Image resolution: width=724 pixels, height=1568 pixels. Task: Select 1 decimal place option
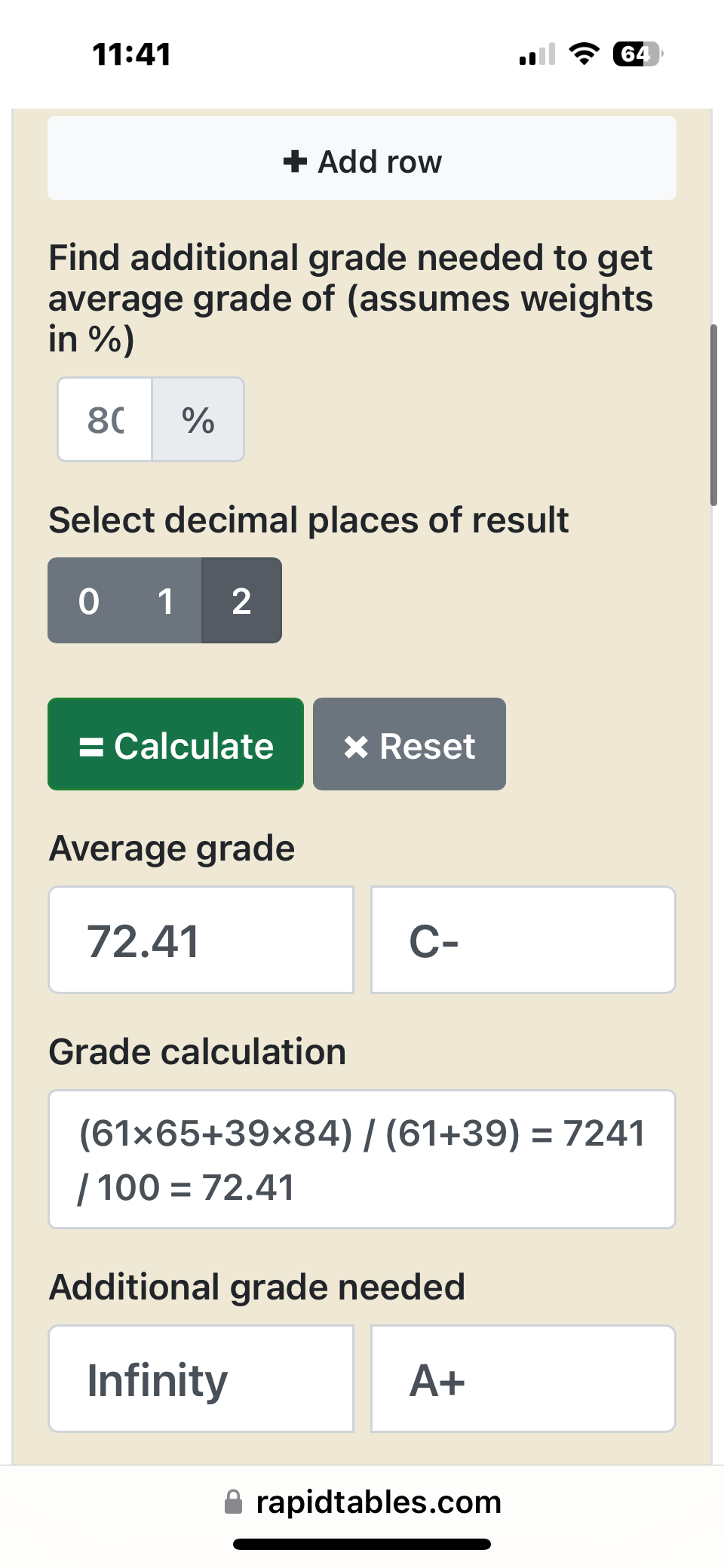coord(165,601)
